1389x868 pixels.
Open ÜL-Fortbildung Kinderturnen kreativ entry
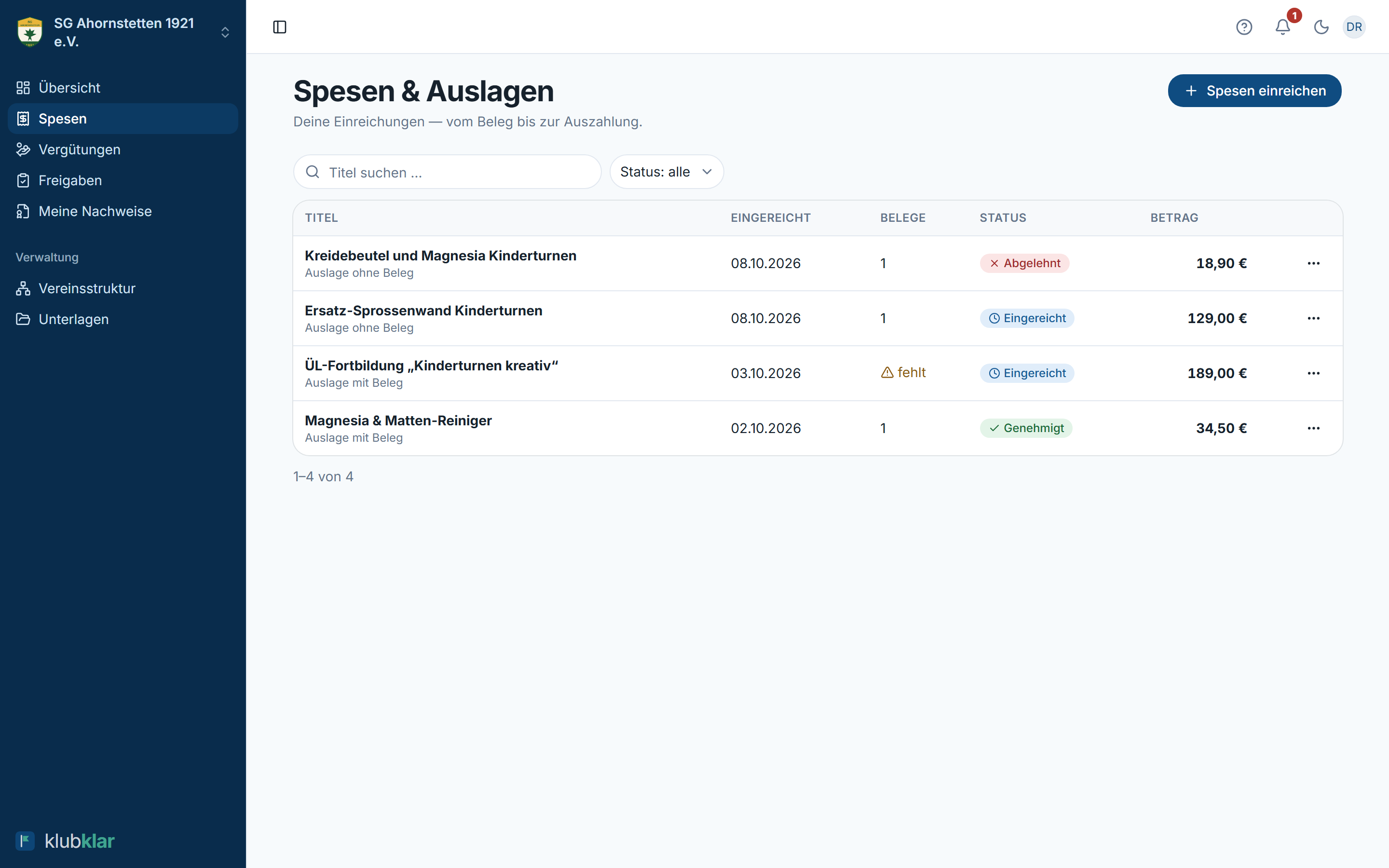pos(431,366)
